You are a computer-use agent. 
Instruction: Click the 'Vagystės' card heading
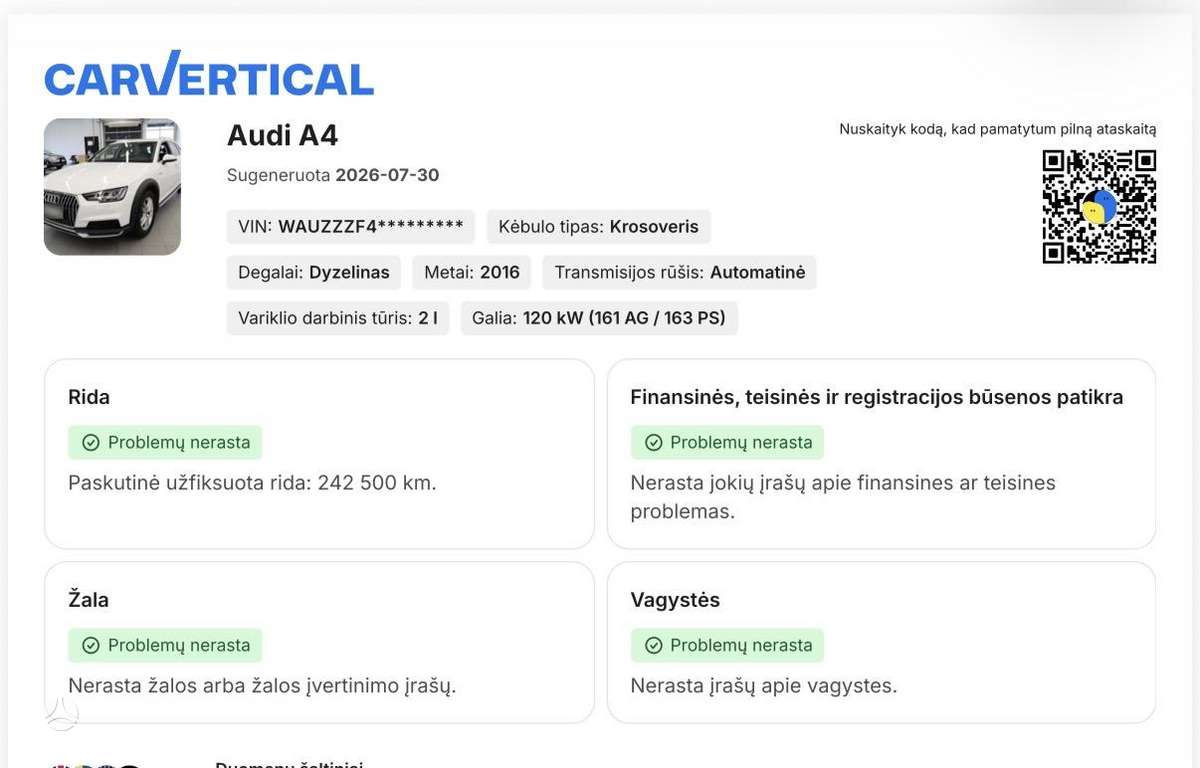pyautogui.click(x=675, y=600)
